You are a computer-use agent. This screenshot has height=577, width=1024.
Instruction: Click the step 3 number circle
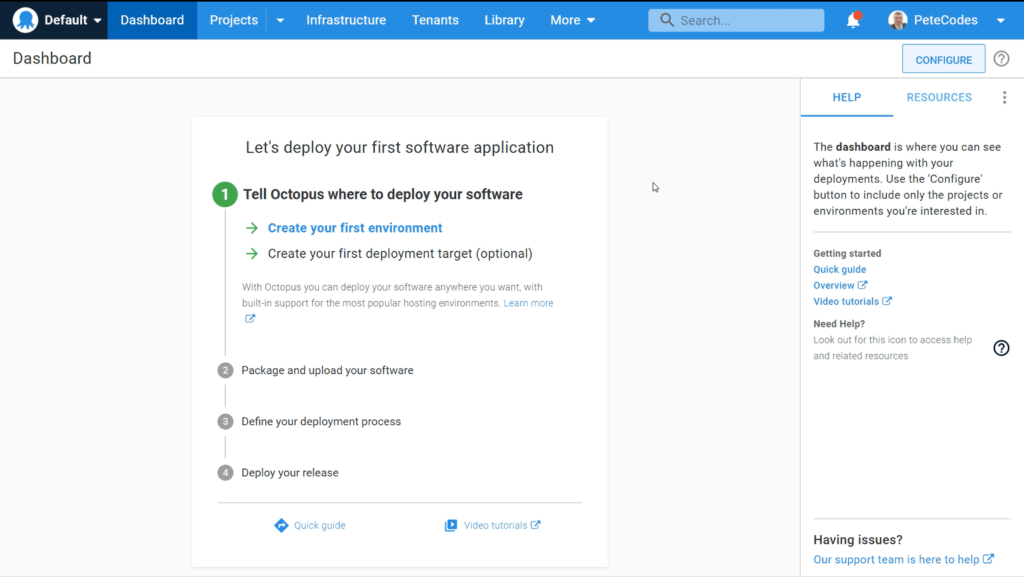pos(225,422)
